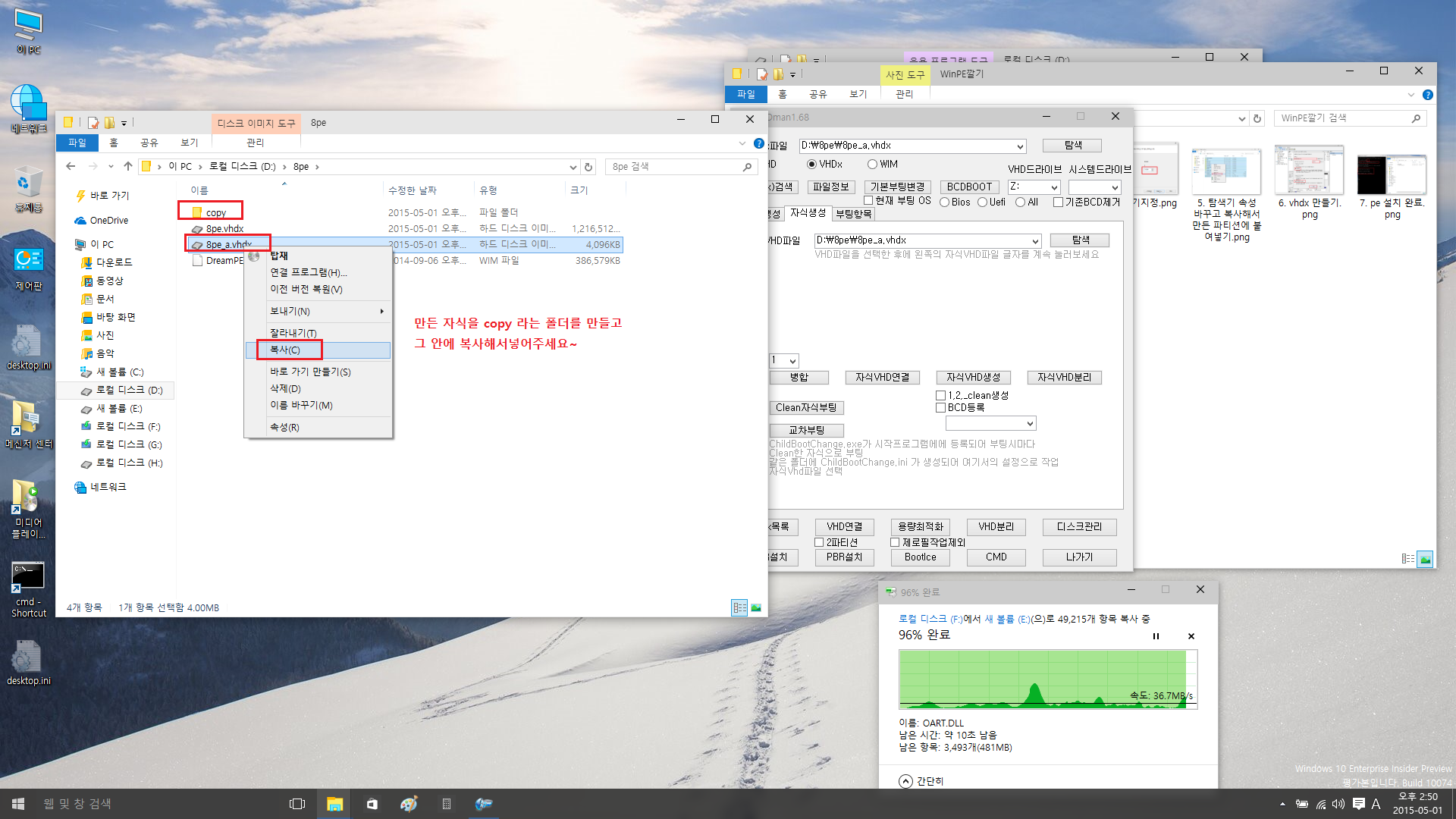This screenshot has width=1456, height=819.
Task: Choose 잘라내기(T) in context menu
Action: pyautogui.click(x=318, y=333)
